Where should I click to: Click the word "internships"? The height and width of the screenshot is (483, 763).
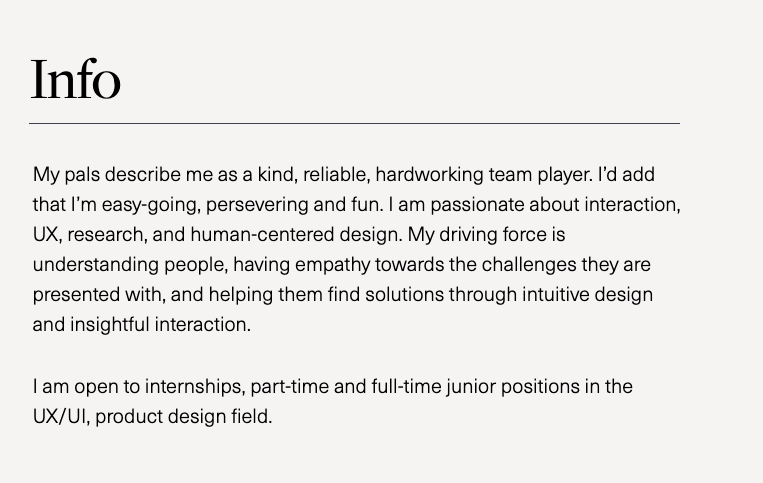[x=196, y=386]
